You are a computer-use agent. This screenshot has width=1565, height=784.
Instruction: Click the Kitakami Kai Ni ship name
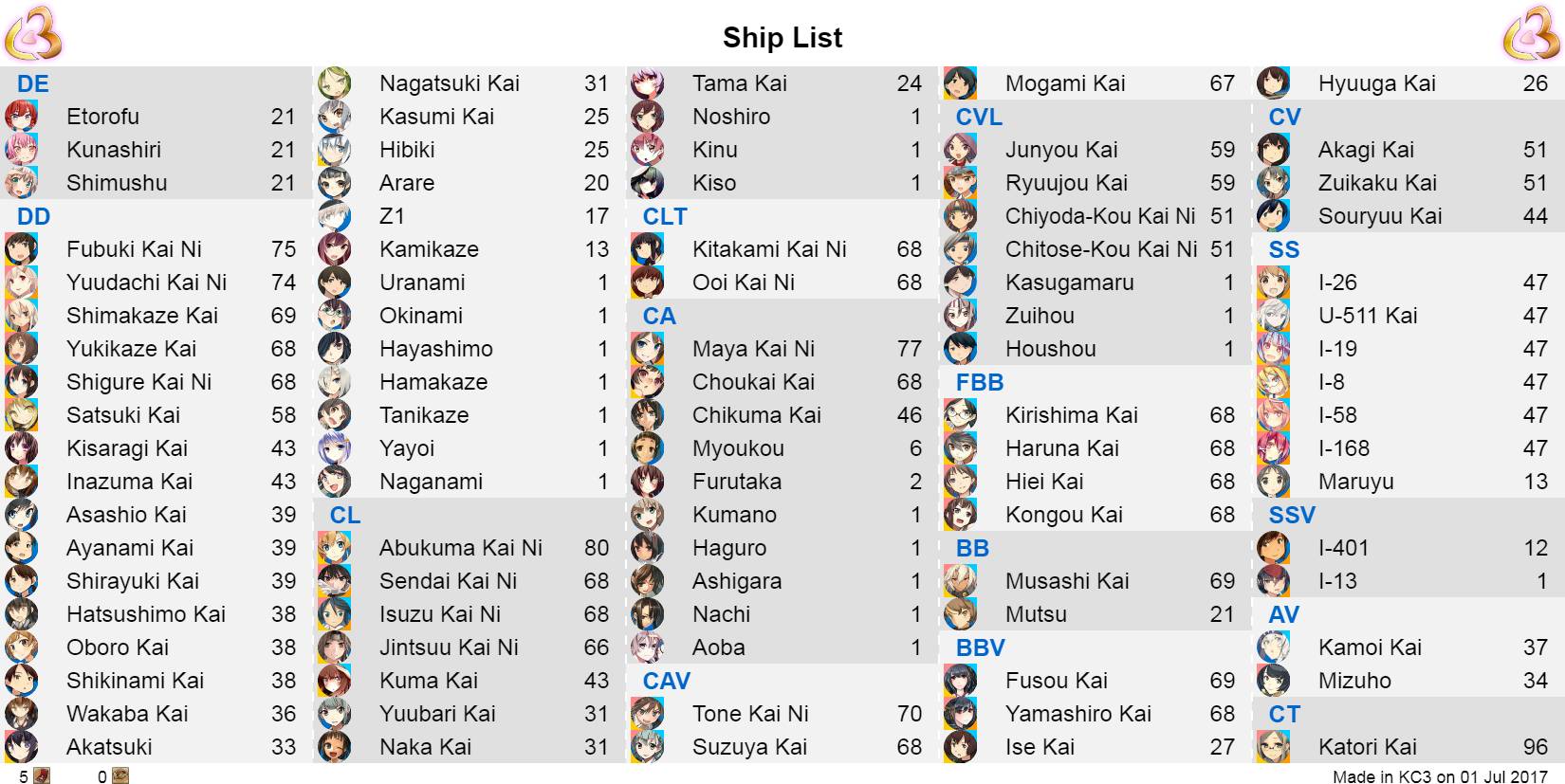point(769,249)
